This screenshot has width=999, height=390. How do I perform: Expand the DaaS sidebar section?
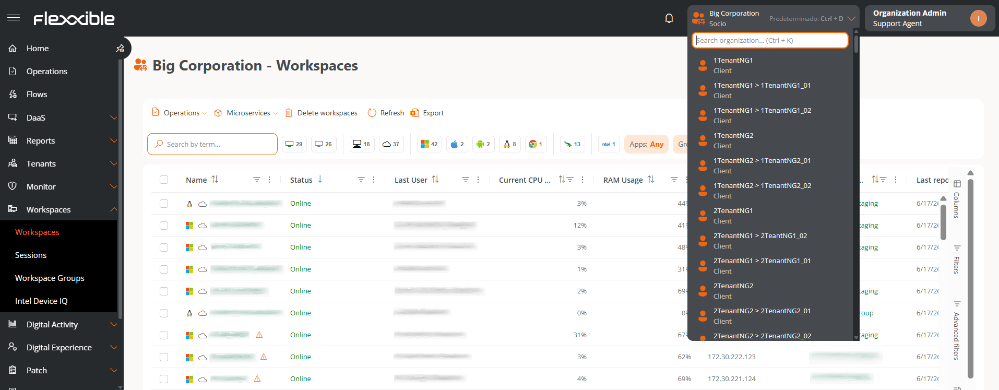[x=113, y=118]
